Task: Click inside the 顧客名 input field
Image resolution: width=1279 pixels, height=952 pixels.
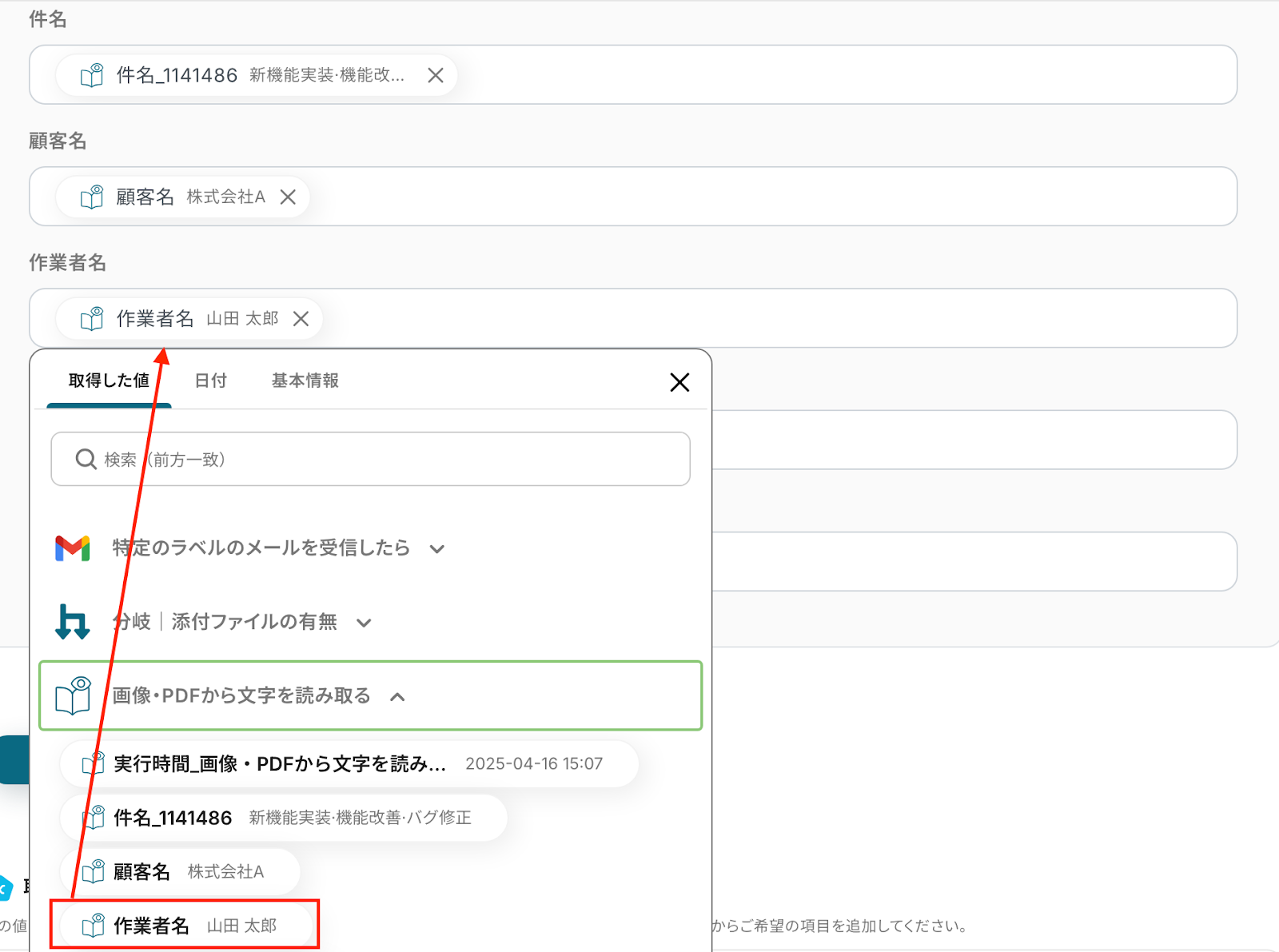Action: click(x=633, y=197)
